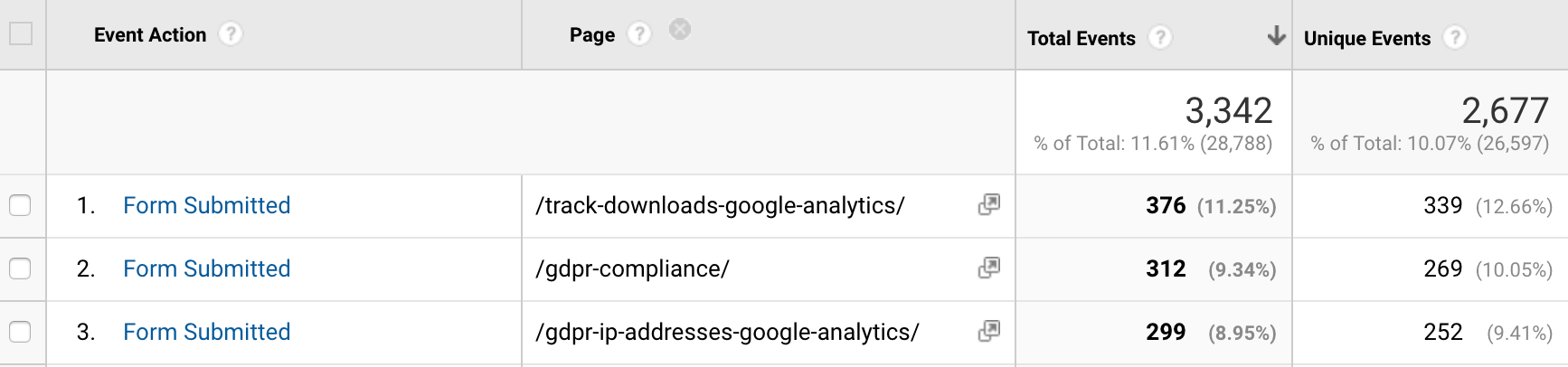Click help icon beside Page header
1568x367 pixels.
click(x=639, y=34)
